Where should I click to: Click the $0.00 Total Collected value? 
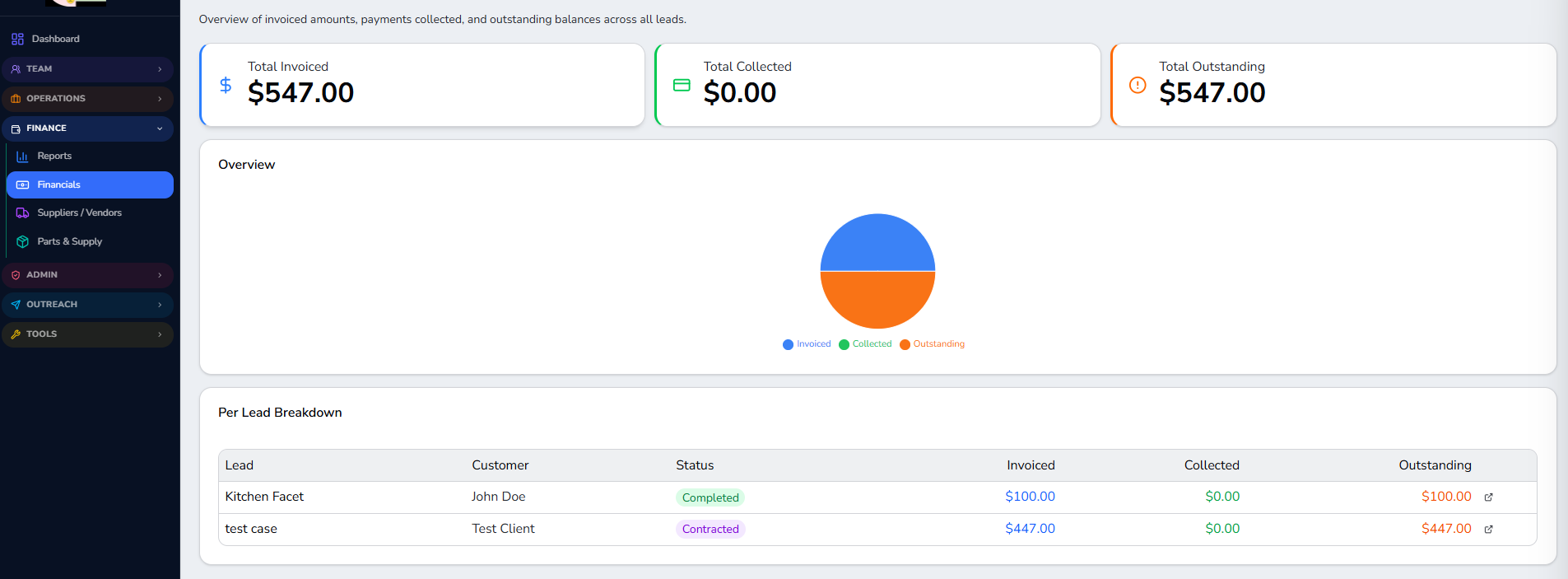point(740,92)
